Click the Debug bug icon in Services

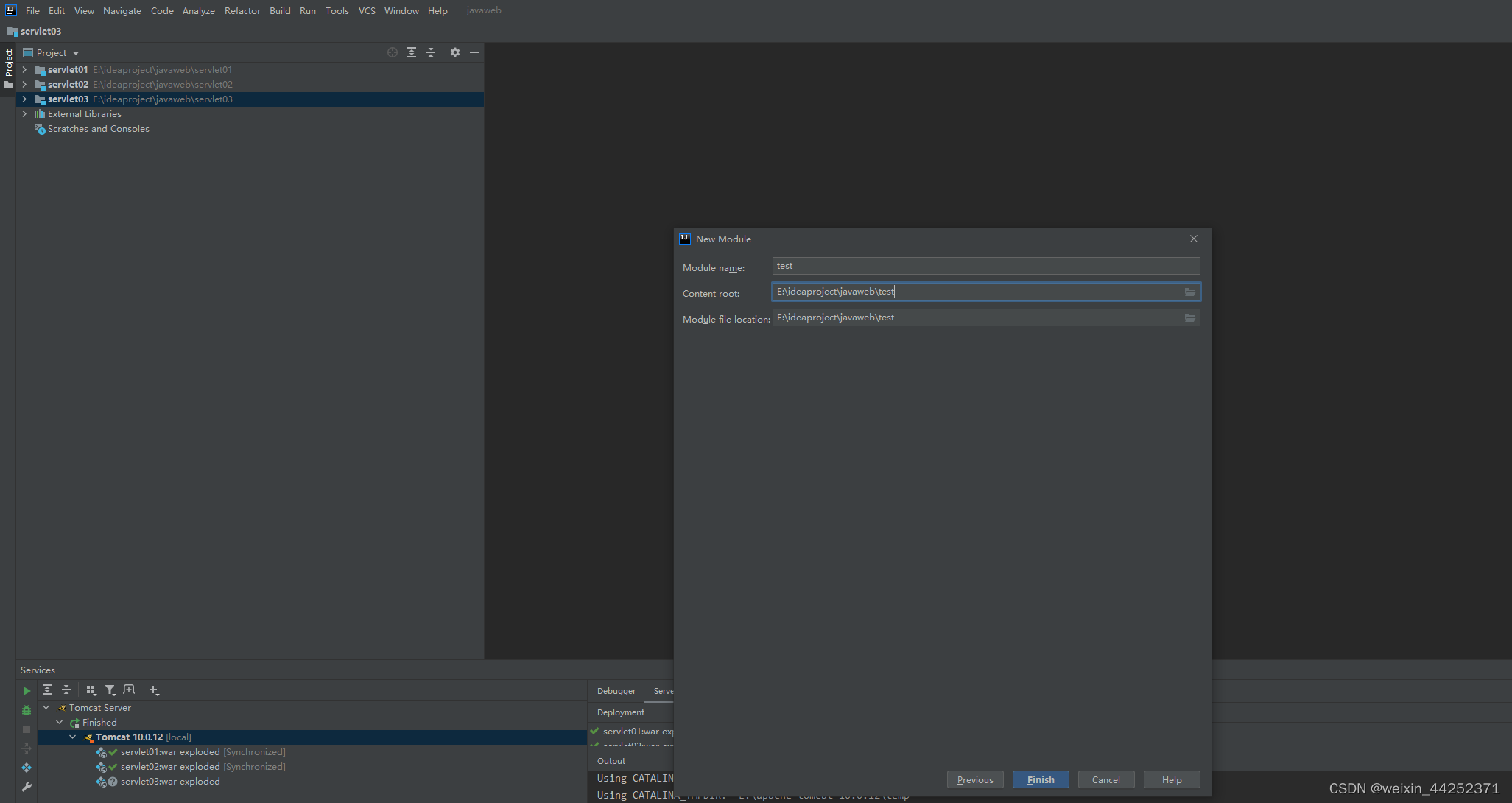click(27, 710)
